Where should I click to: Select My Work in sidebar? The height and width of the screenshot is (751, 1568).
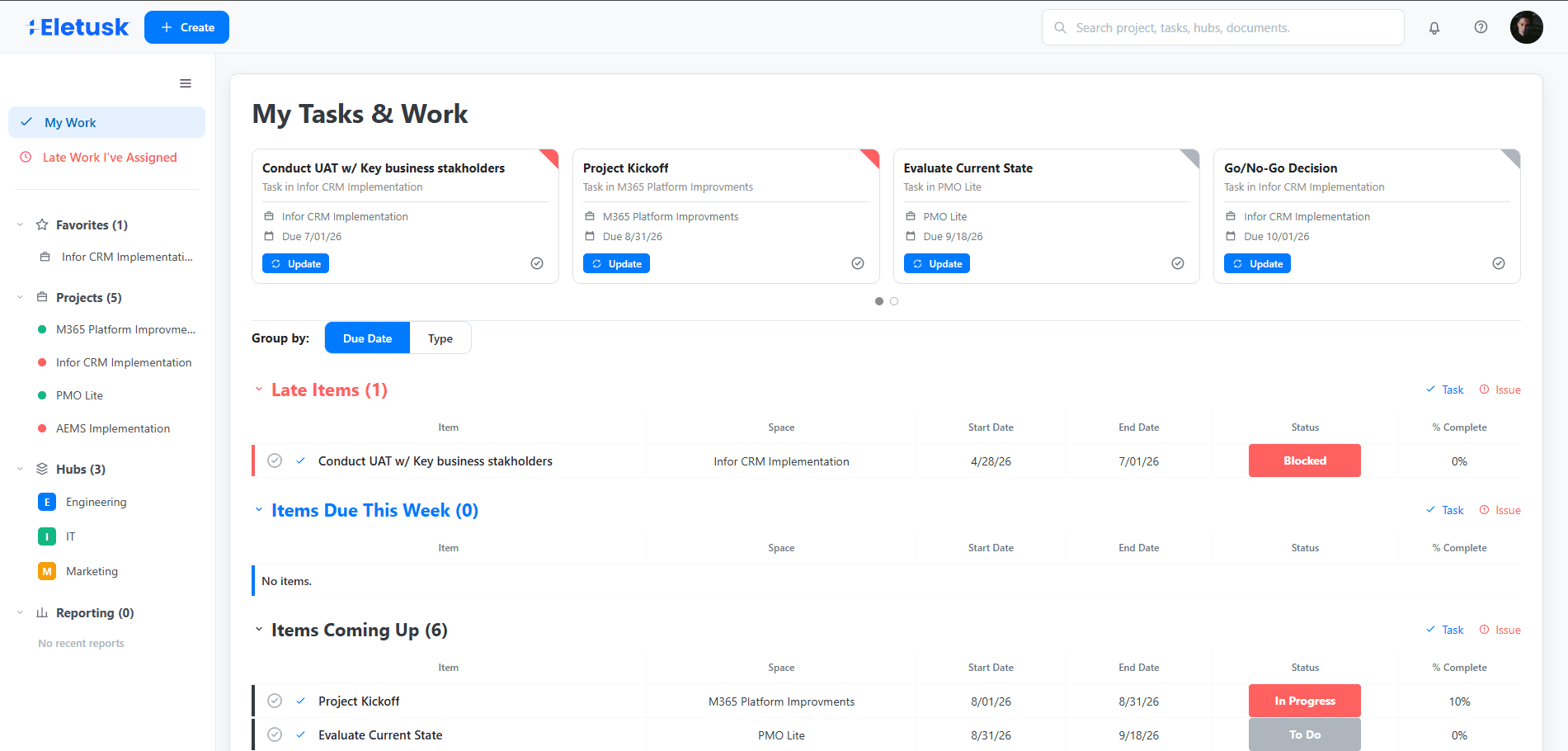[x=106, y=122]
